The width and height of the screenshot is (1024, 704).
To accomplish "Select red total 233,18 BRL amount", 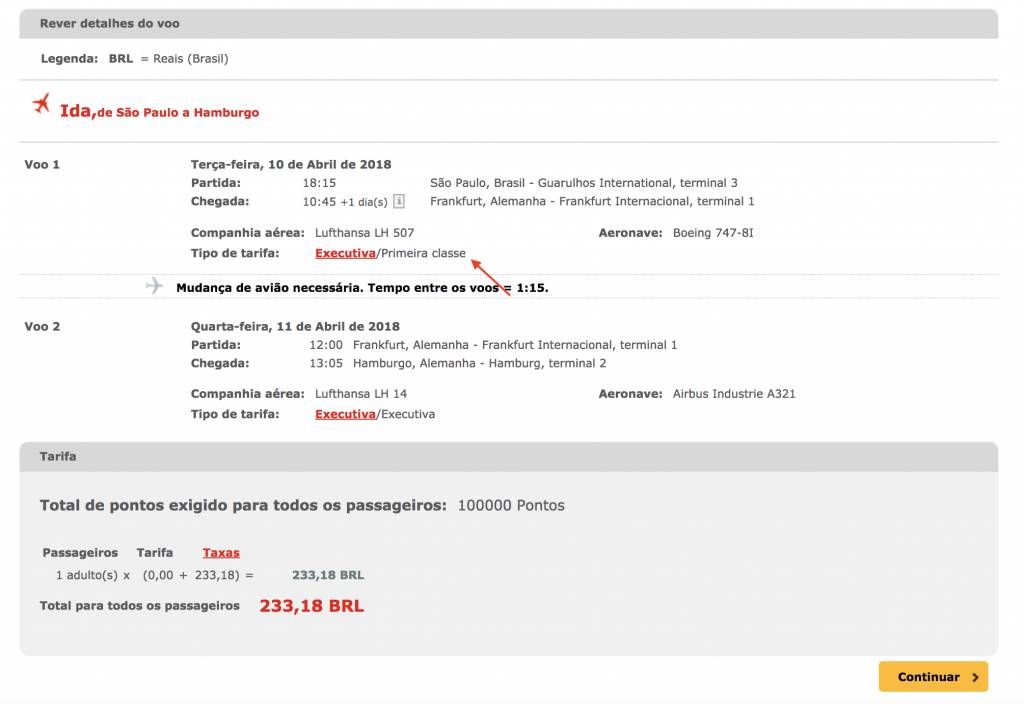I will 312,606.
